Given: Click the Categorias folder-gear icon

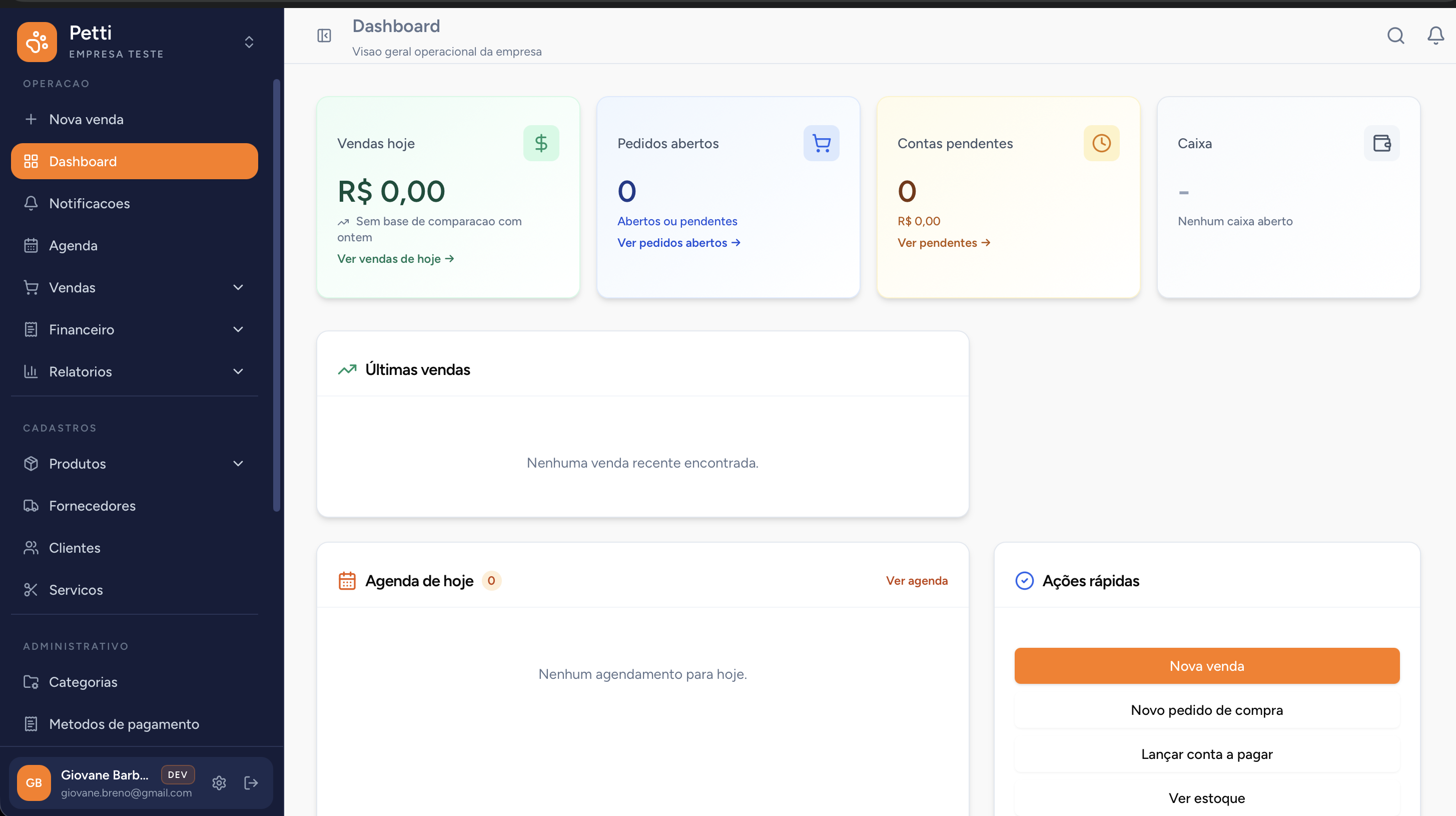Looking at the screenshot, I should pos(31,682).
